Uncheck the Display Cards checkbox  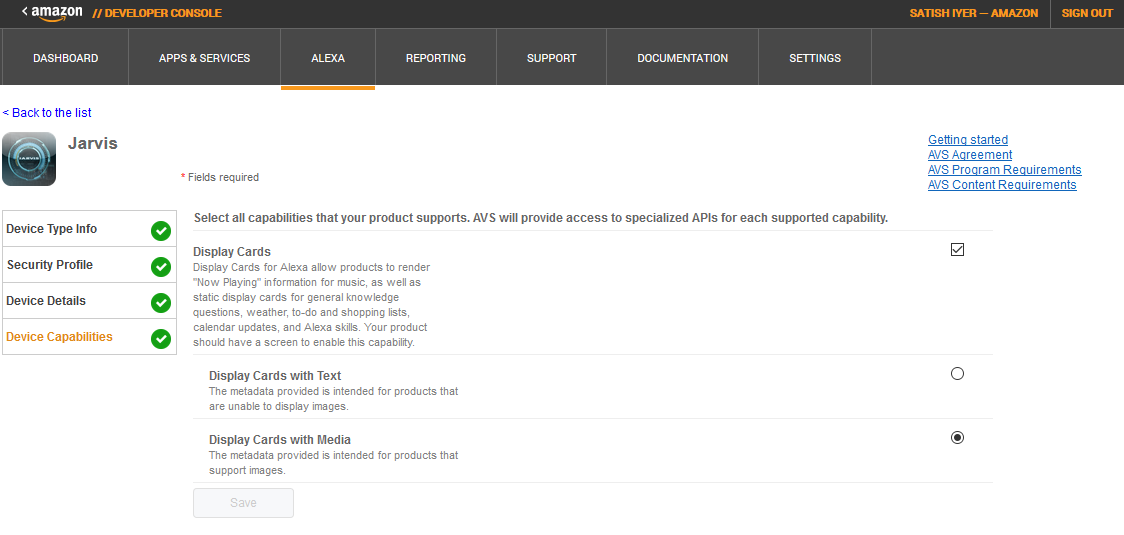[957, 250]
